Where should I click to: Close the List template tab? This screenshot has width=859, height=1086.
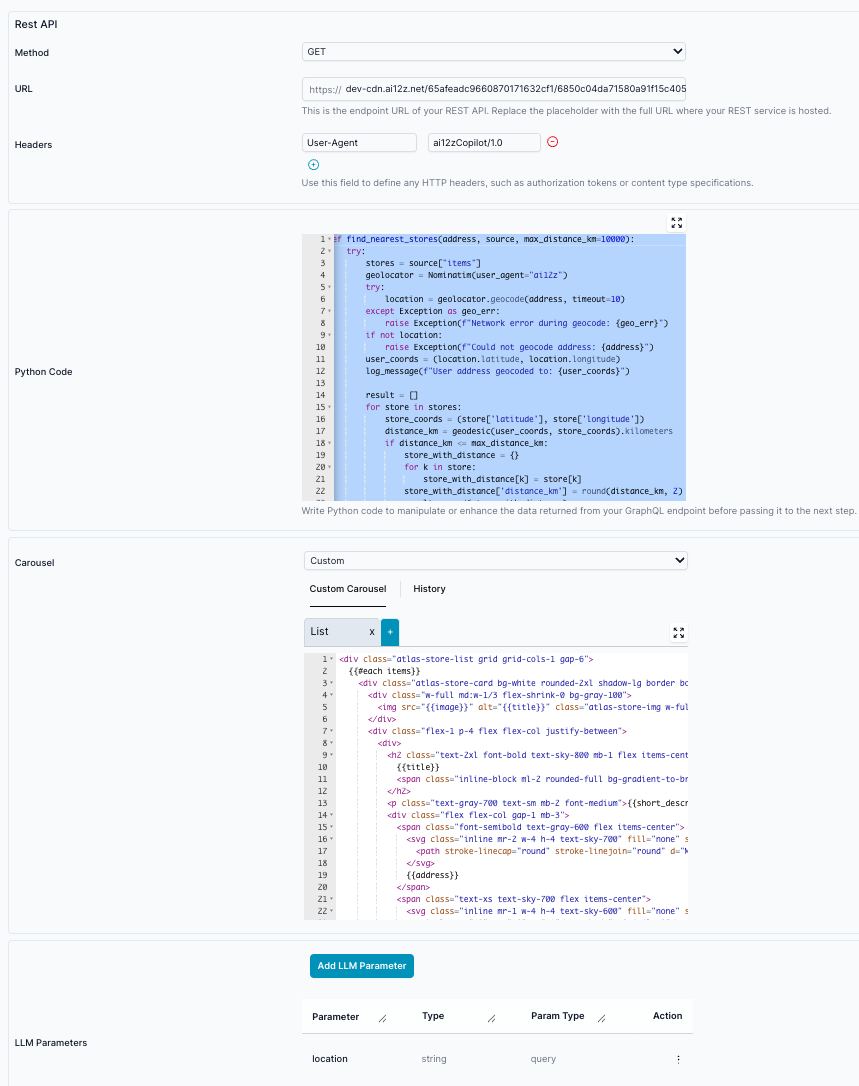(372, 632)
